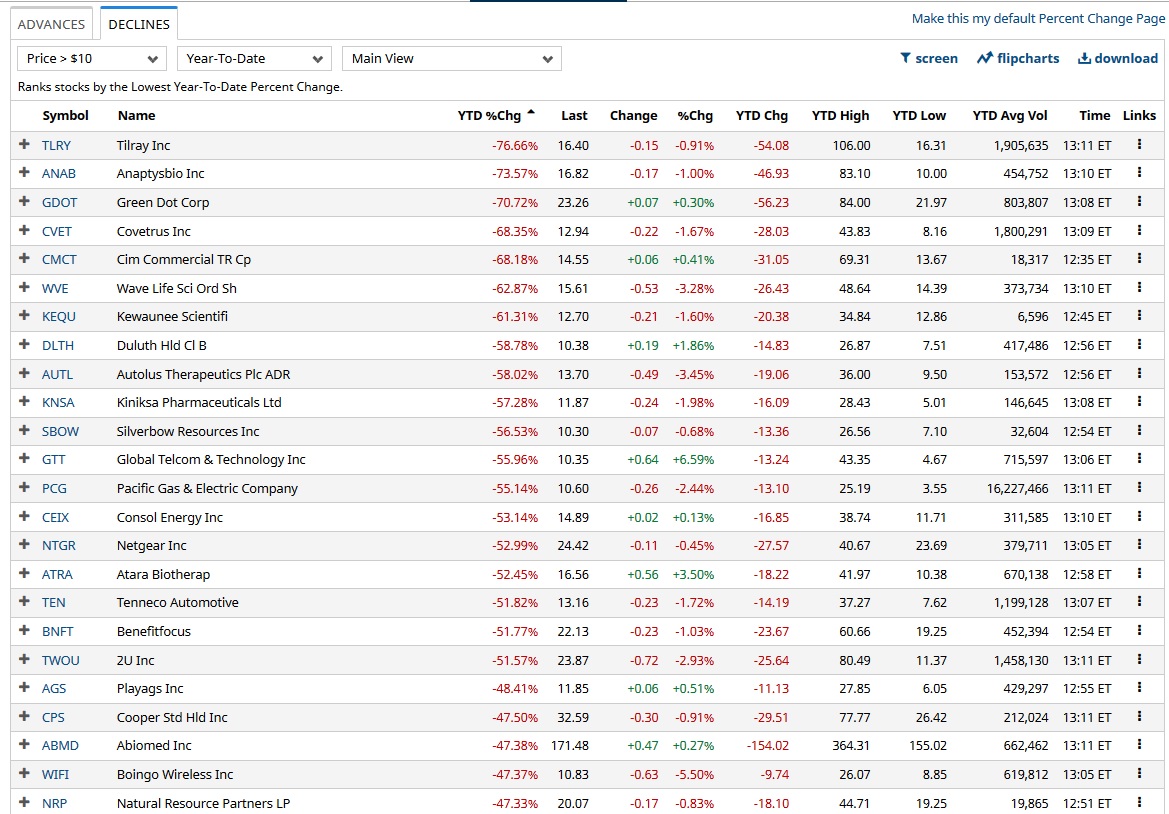Click the 16,227,466 volume value

(x=1018, y=489)
